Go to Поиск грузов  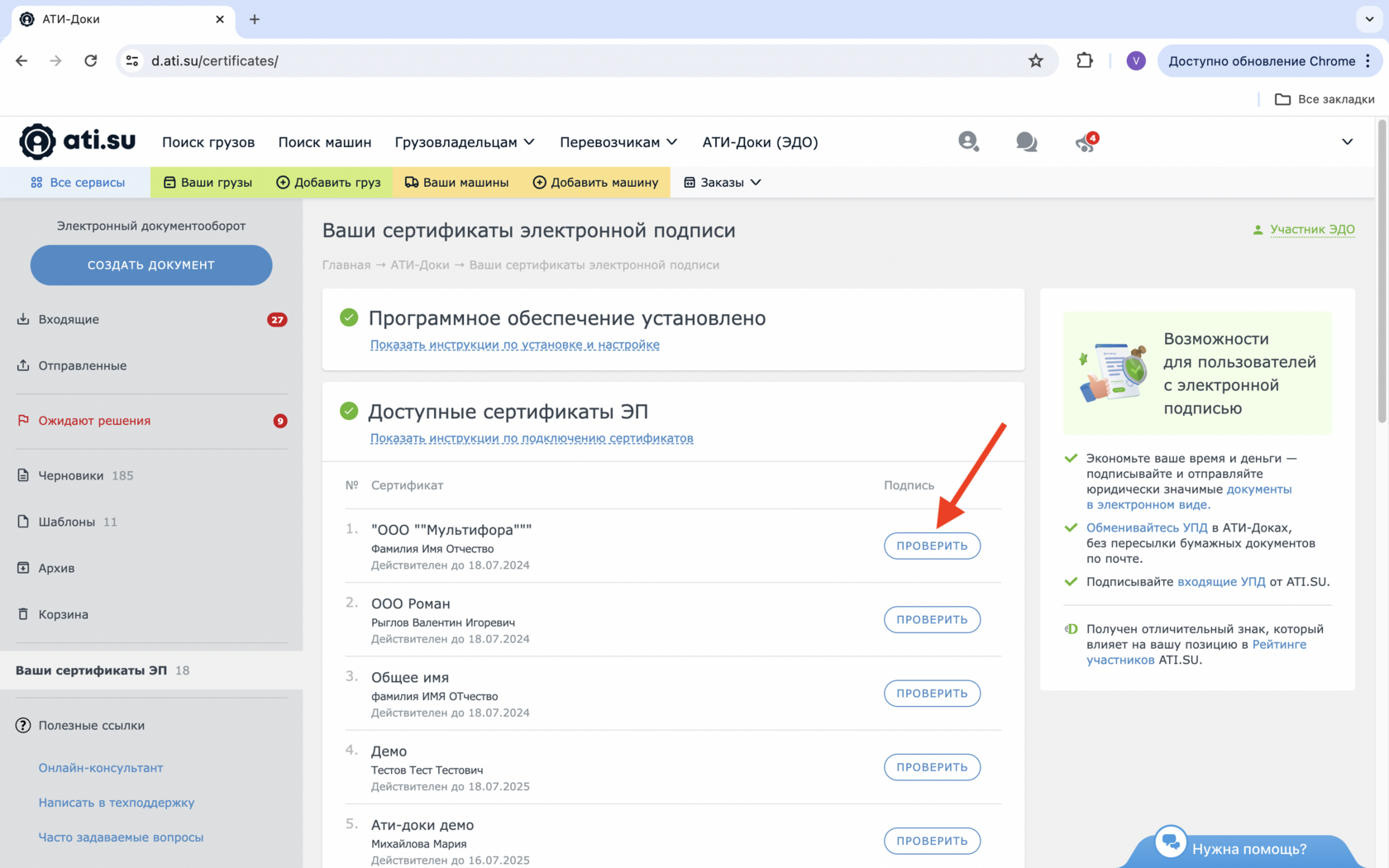tap(208, 142)
